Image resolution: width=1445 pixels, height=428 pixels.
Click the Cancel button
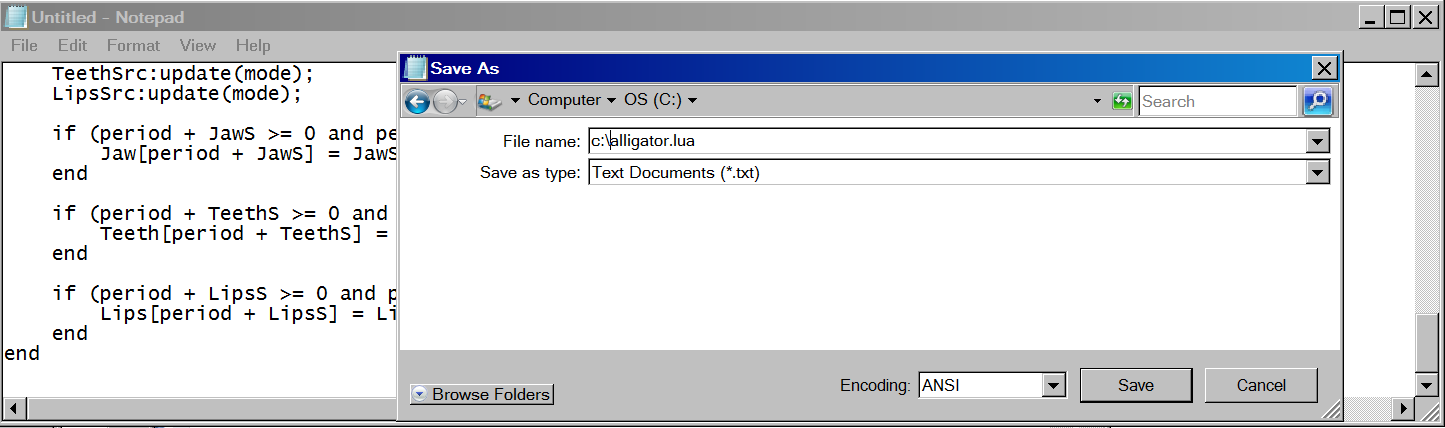pos(1261,385)
